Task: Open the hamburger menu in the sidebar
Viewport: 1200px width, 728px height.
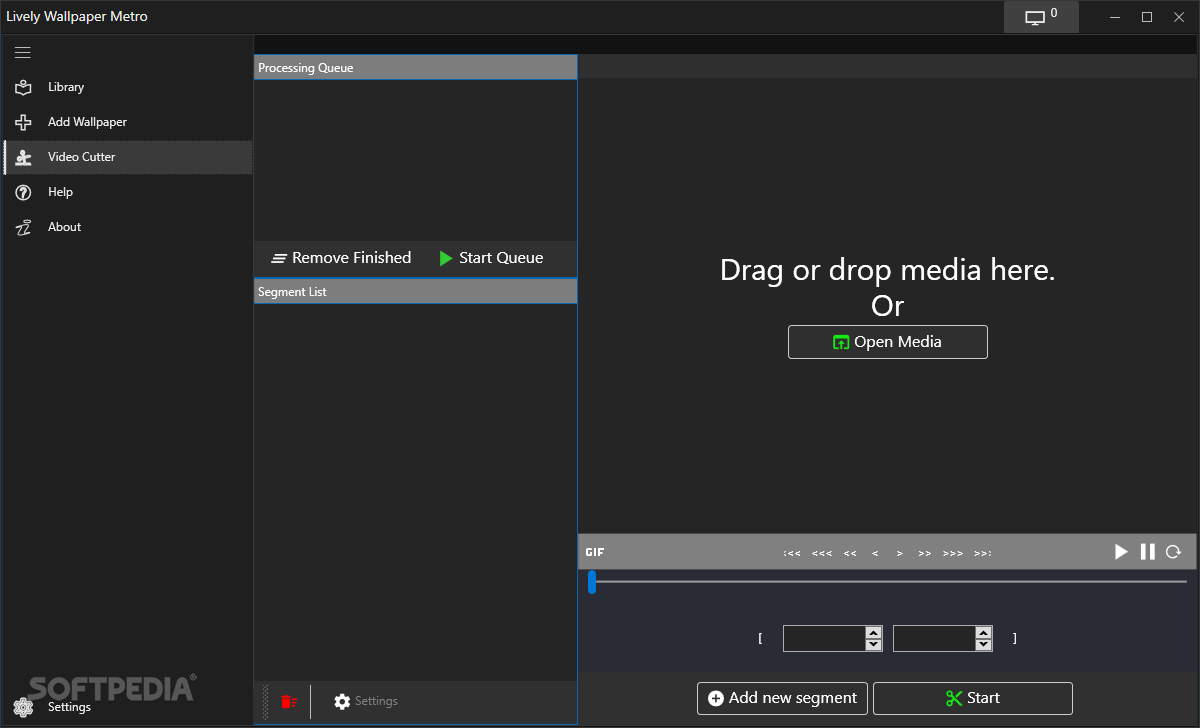Action: coord(23,53)
